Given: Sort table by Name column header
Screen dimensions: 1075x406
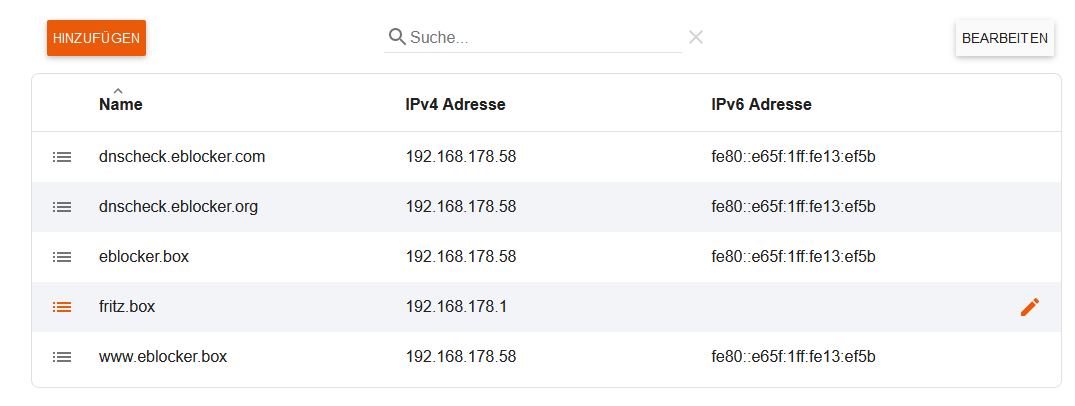Looking at the screenshot, I should 121,105.
